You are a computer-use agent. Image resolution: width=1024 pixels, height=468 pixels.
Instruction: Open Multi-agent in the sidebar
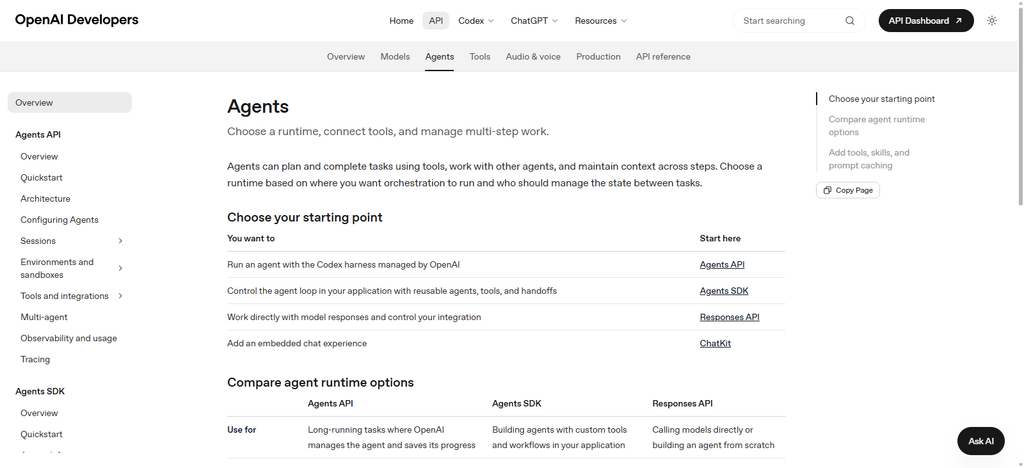pyautogui.click(x=44, y=317)
